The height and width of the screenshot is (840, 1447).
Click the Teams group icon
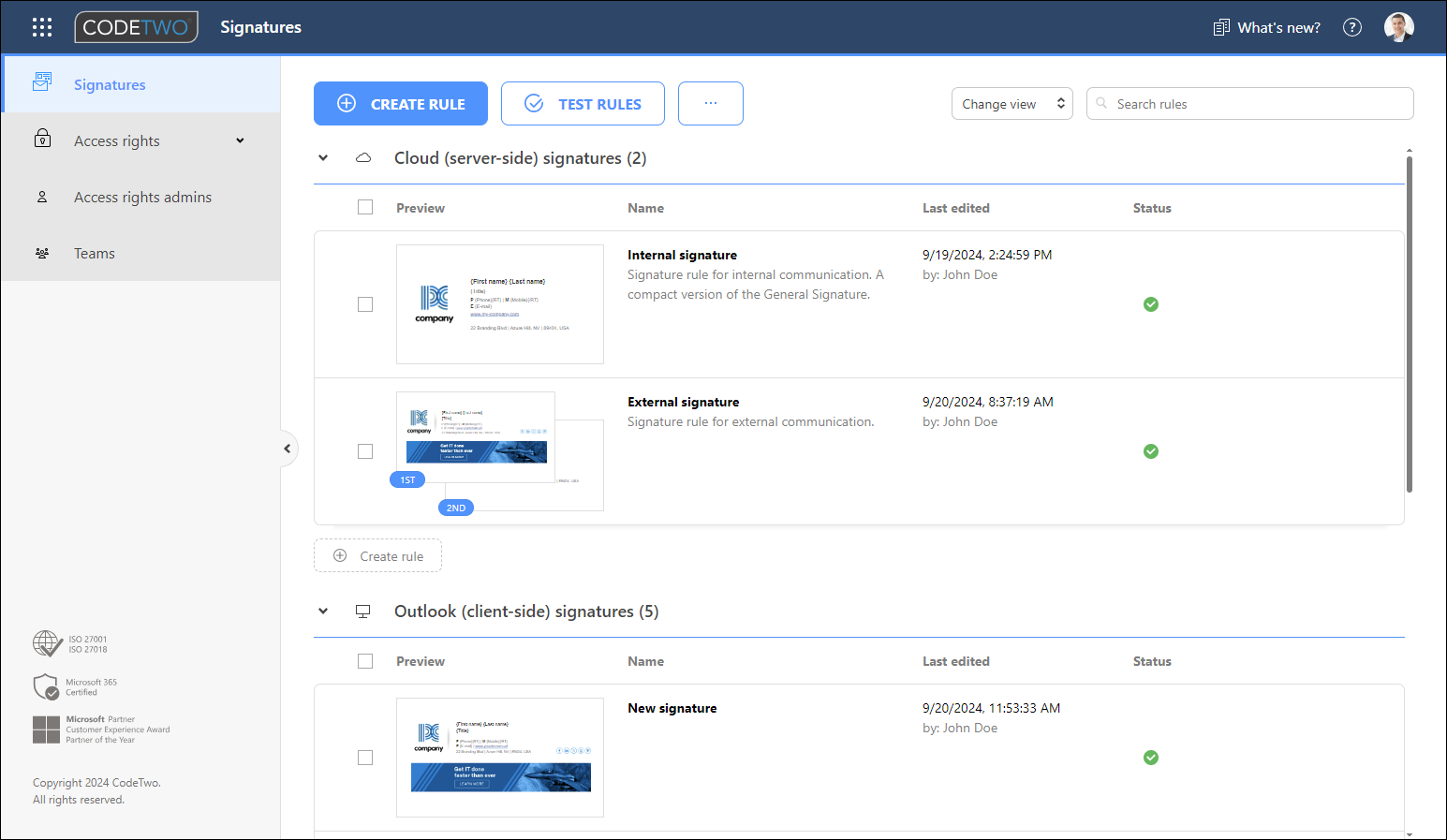point(42,253)
